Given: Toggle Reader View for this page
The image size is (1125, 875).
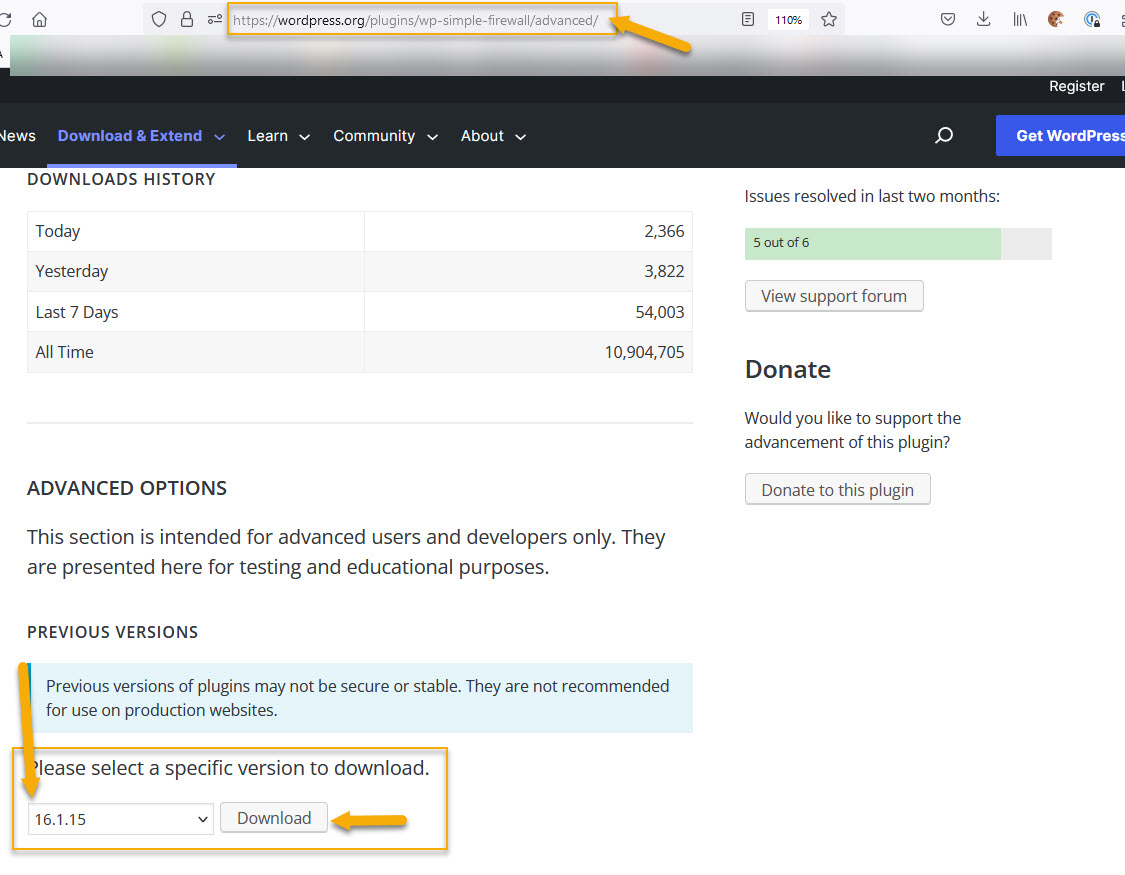Looking at the screenshot, I should coord(747,19).
